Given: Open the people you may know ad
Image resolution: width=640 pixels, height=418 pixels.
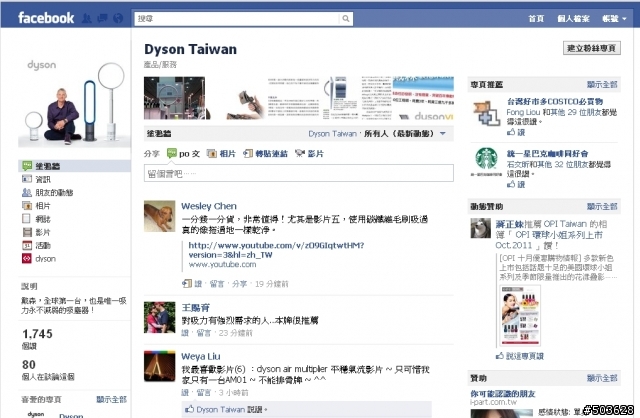Looking at the screenshot, I should click(x=502, y=394).
